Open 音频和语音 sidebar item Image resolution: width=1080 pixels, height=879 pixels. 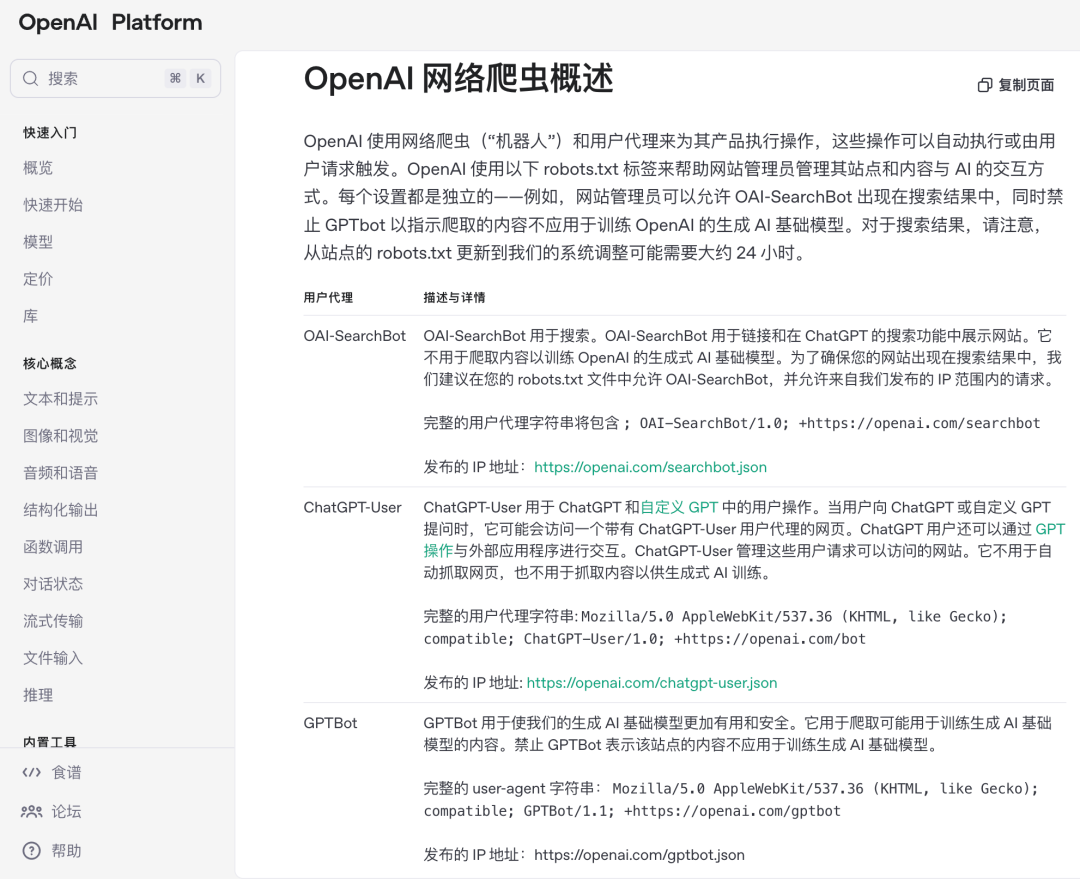(61, 473)
